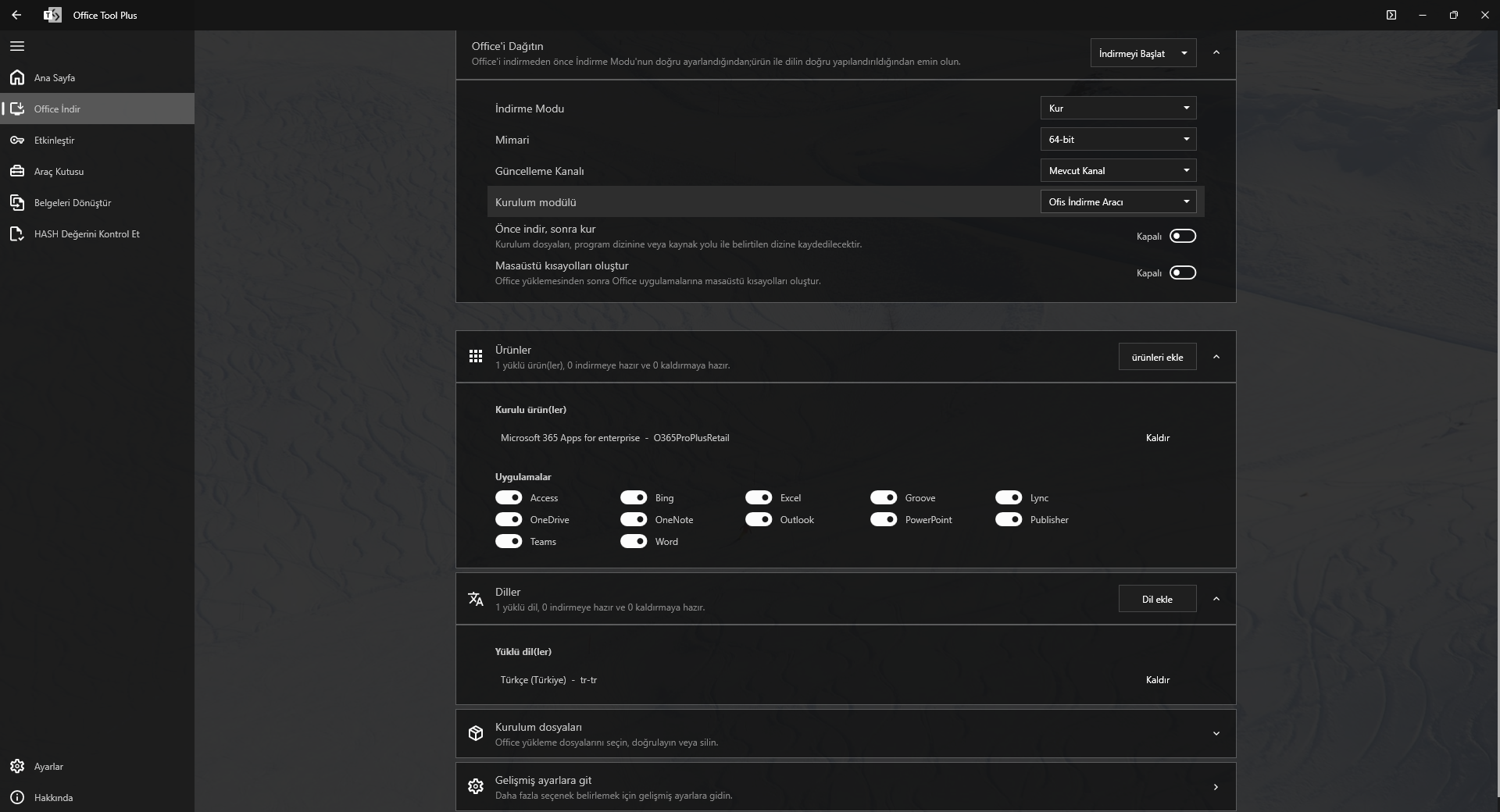Turn on Masaüstü kısayolları oluştur toggle
Image resolution: width=1500 pixels, height=812 pixels.
click(x=1182, y=272)
